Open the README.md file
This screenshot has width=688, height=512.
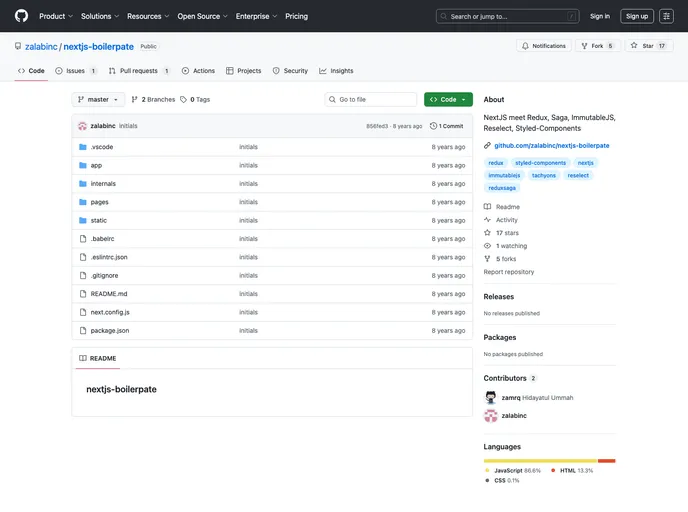(x=109, y=294)
